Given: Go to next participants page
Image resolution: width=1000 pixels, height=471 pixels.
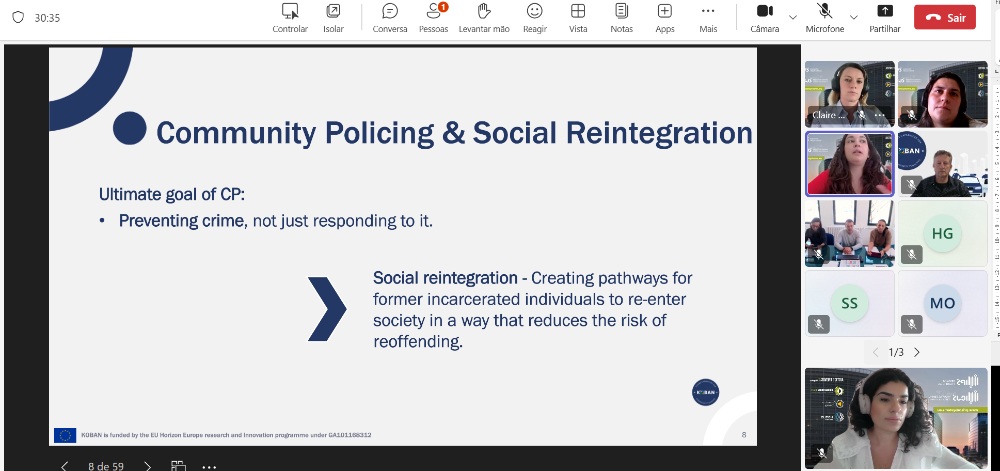Looking at the screenshot, I should 917,352.
